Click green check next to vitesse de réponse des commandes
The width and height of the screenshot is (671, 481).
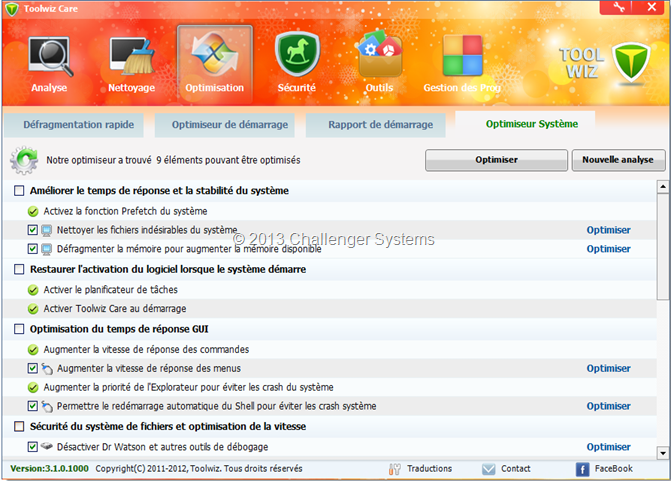[x=33, y=350]
